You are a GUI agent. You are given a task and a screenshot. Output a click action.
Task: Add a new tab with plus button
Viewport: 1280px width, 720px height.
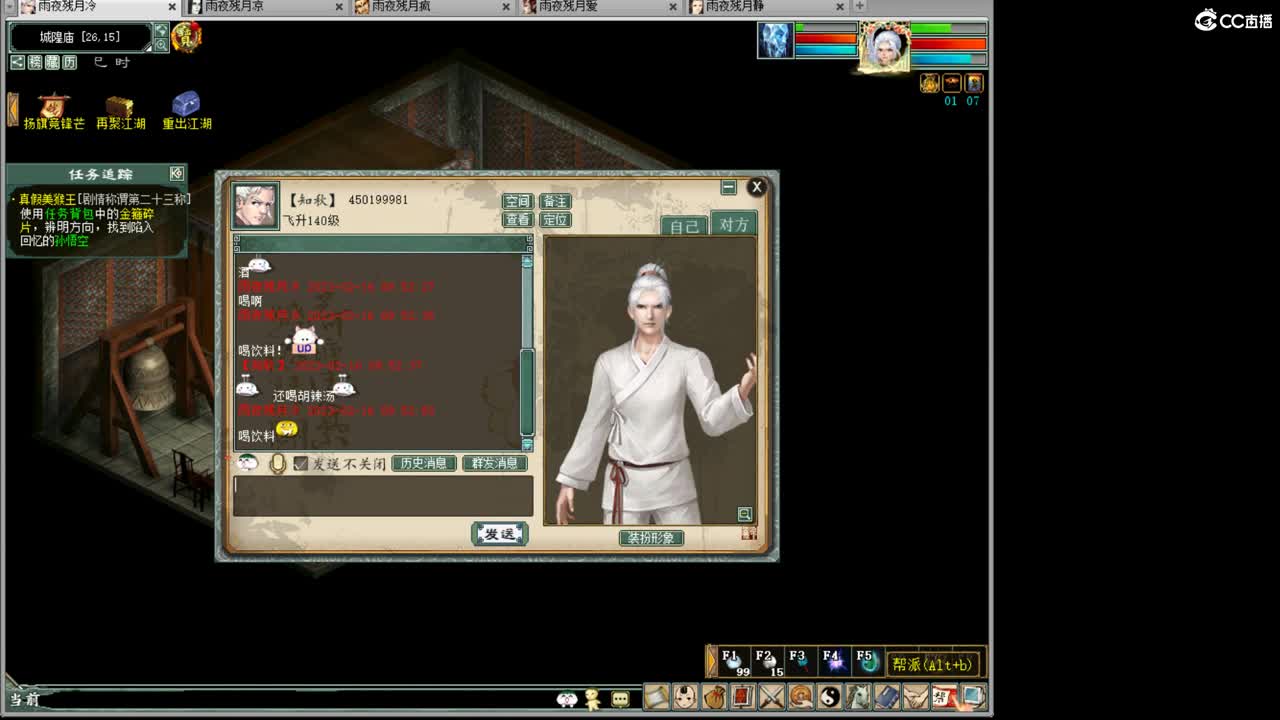click(x=859, y=6)
